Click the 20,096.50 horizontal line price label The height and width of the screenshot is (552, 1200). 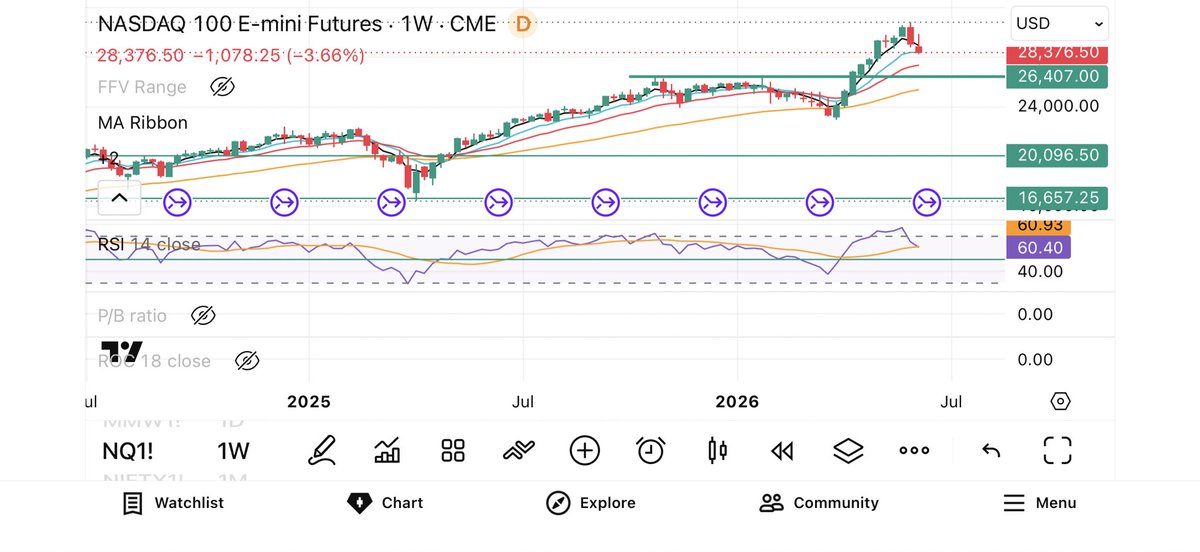(x=1059, y=155)
